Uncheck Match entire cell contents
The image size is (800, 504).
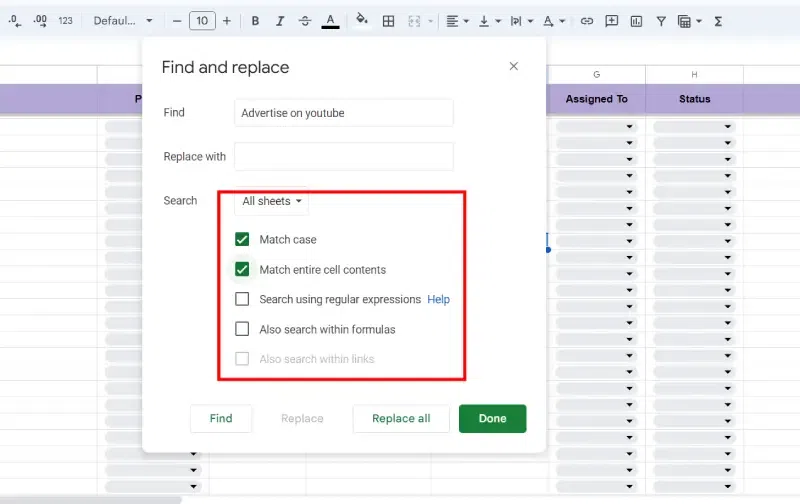pyautogui.click(x=242, y=270)
